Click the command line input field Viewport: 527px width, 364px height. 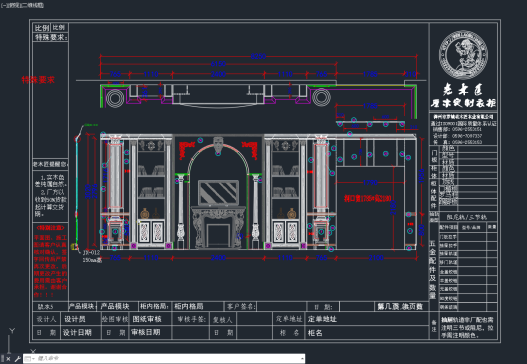point(167,359)
